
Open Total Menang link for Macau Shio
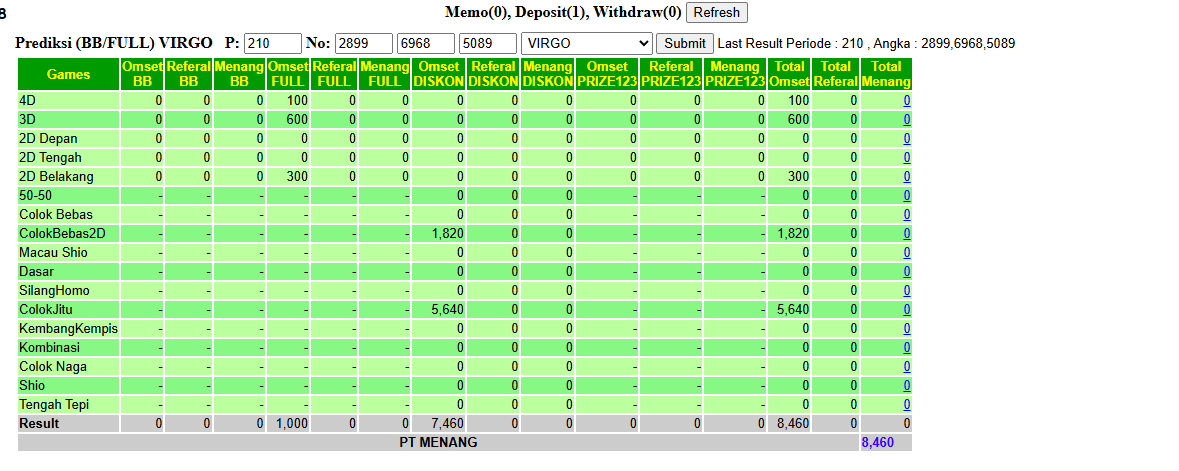click(907, 253)
